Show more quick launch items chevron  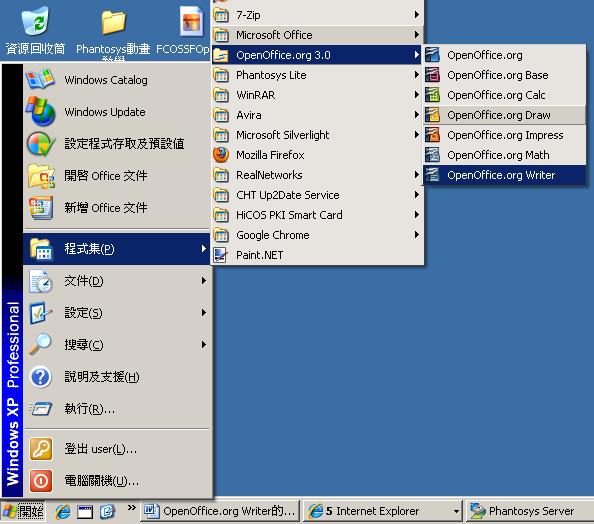point(131,508)
